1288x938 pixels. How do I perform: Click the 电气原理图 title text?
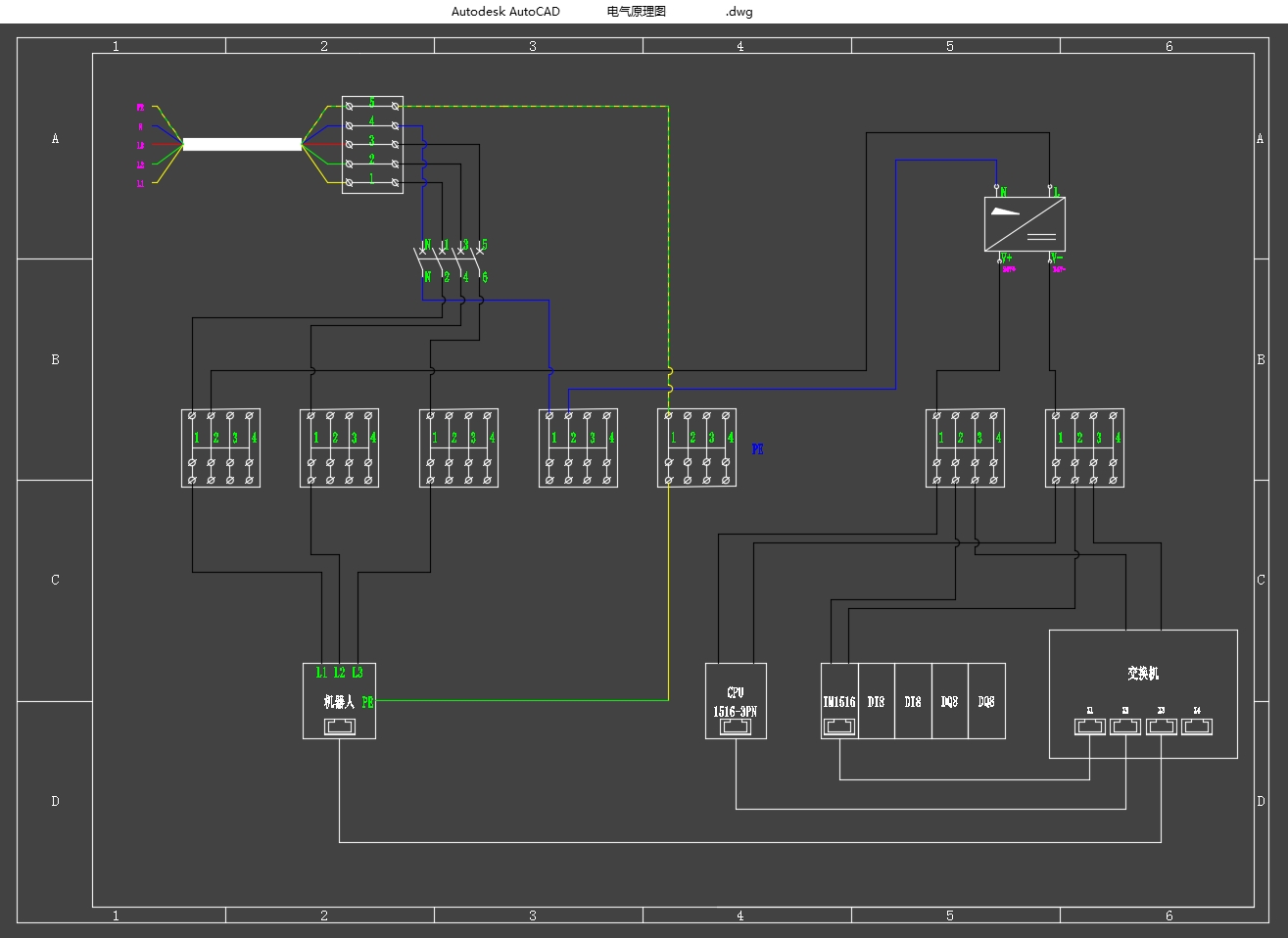pos(636,12)
